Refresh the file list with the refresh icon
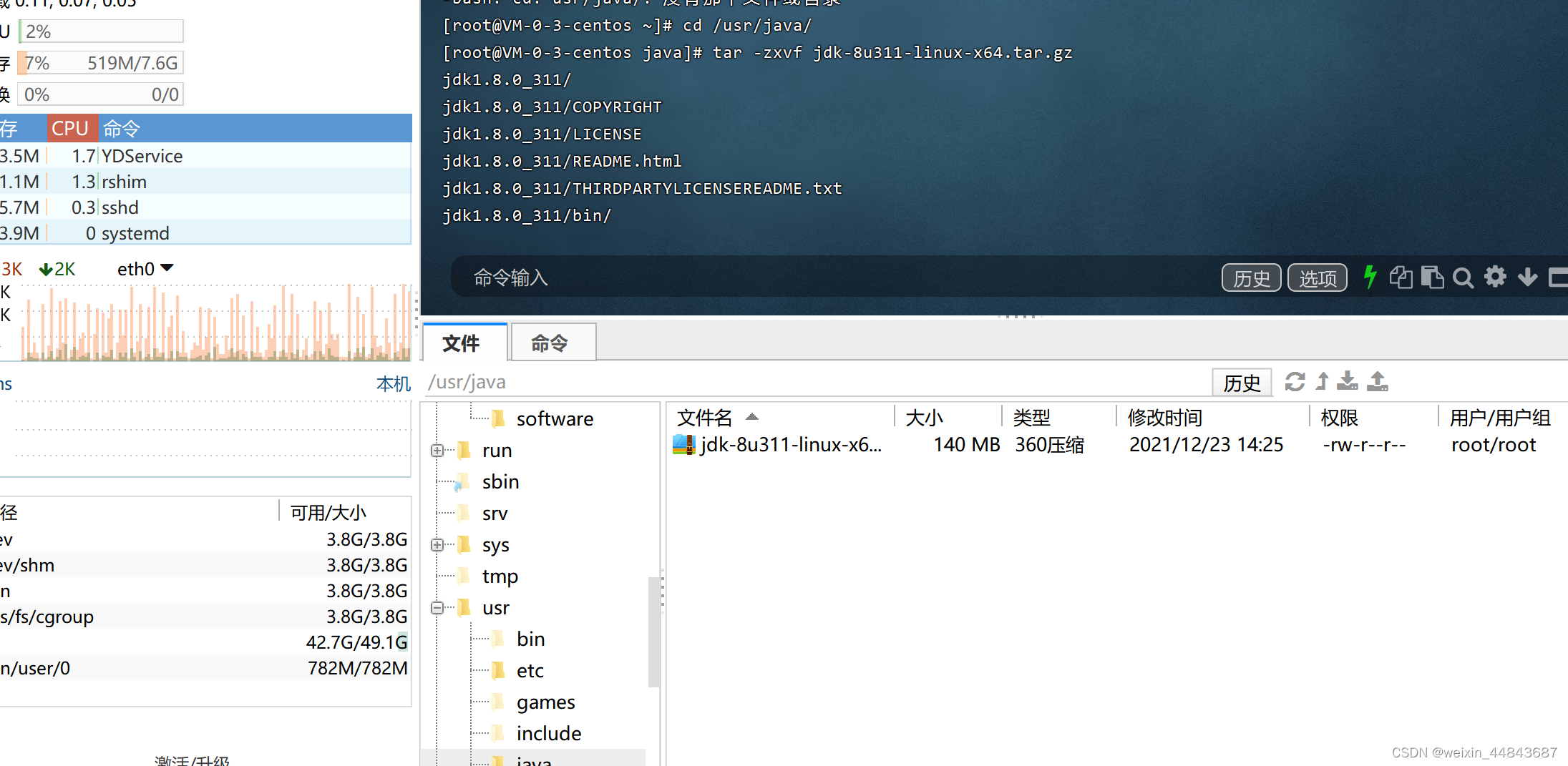 coord(1295,381)
